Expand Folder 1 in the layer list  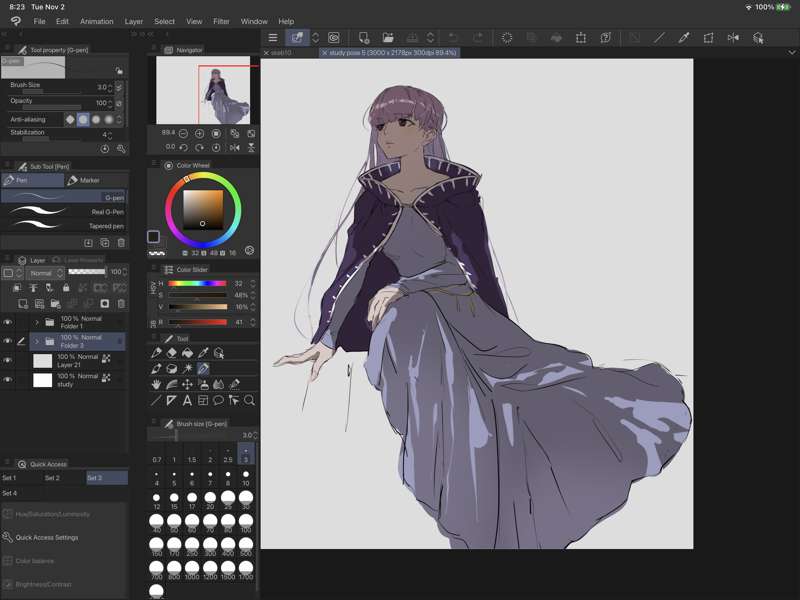click(37, 322)
